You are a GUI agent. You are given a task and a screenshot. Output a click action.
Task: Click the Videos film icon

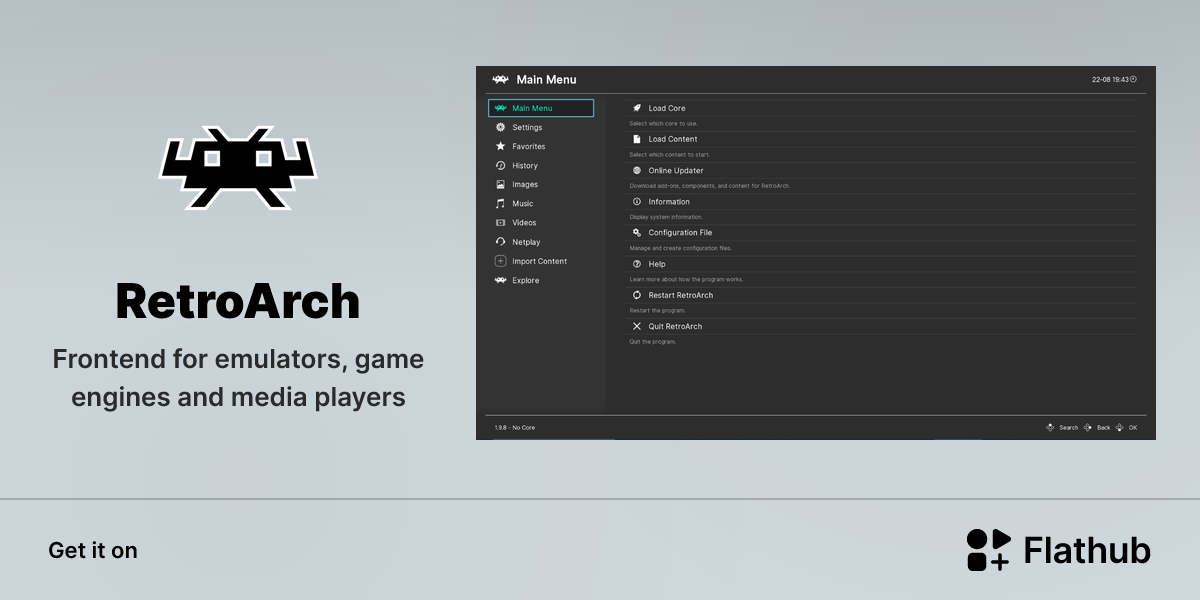(x=501, y=223)
